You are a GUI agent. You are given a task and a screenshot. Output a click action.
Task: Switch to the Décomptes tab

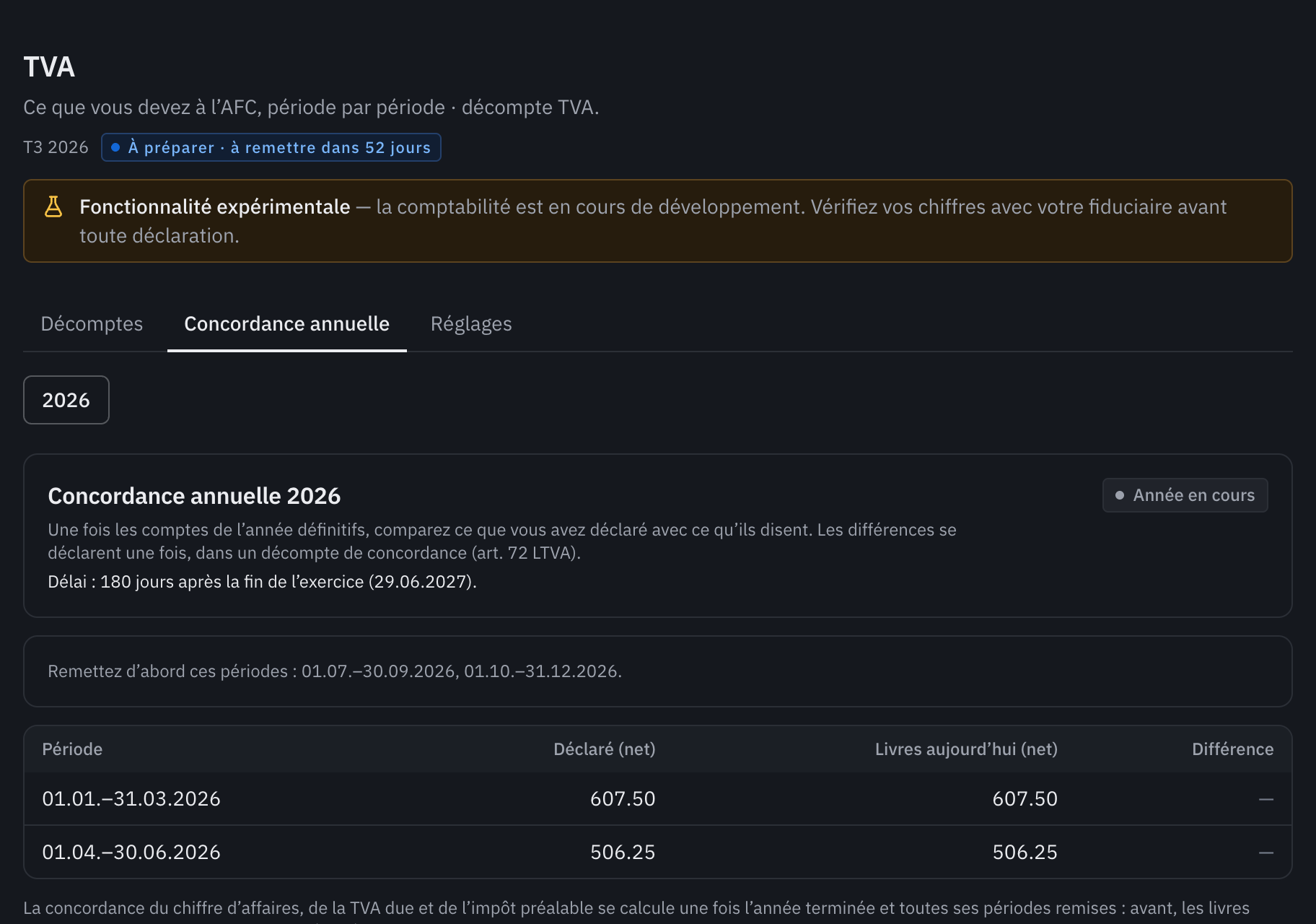pos(92,323)
